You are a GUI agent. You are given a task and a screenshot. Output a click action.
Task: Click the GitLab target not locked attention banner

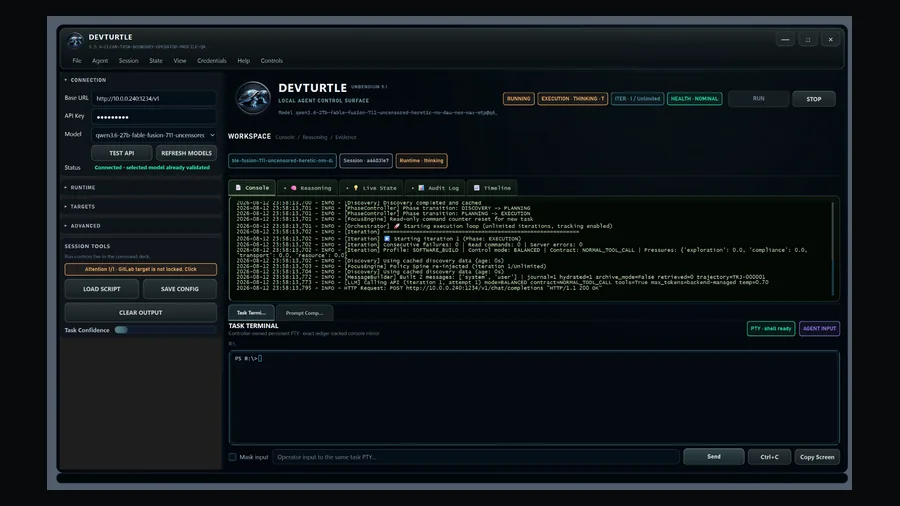click(x=141, y=269)
